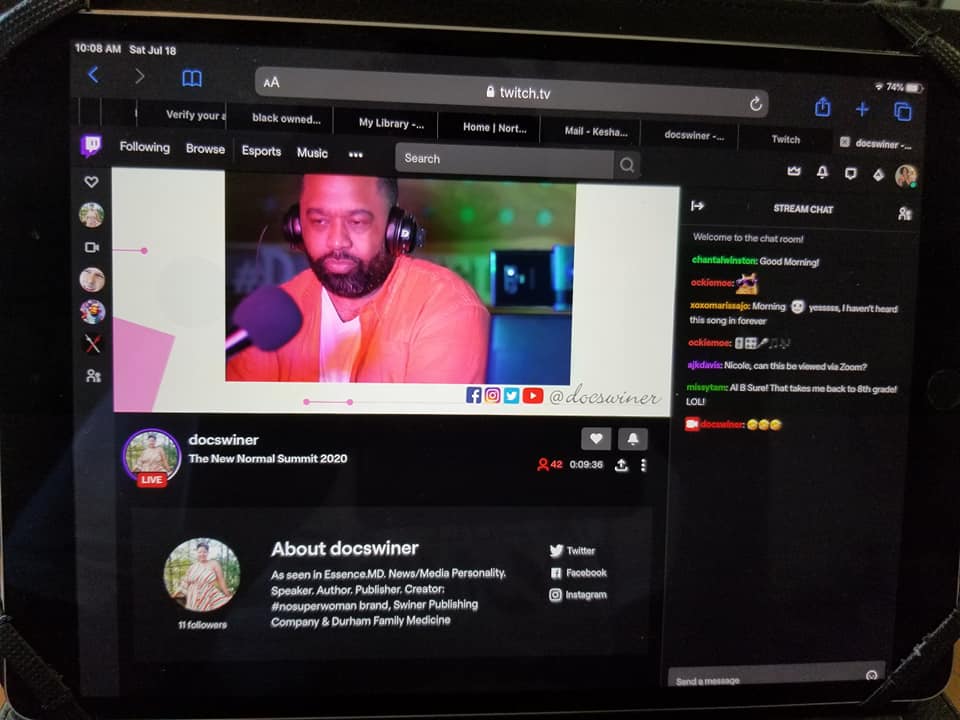The width and height of the screenshot is (960, 720).
Task: Go to the Esports section
Action: point(261,151)
